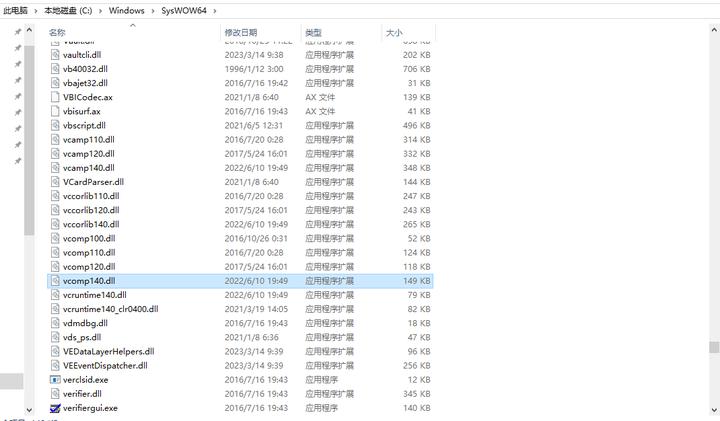
Task: Click the vccorlib120.dll file icon
Action: 55,210
